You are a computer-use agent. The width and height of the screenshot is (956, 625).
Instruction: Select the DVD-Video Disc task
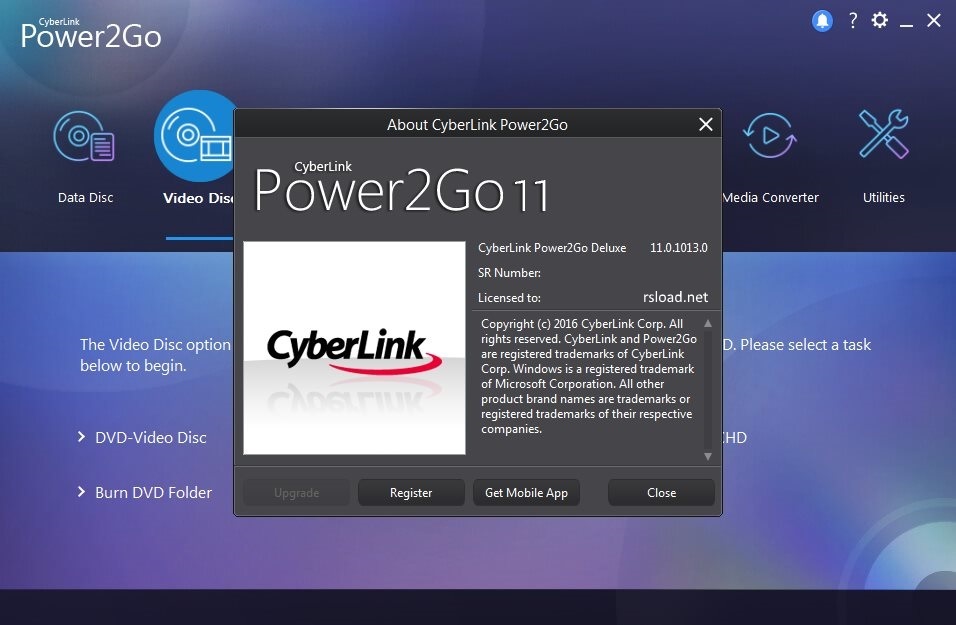pos(151,437)
